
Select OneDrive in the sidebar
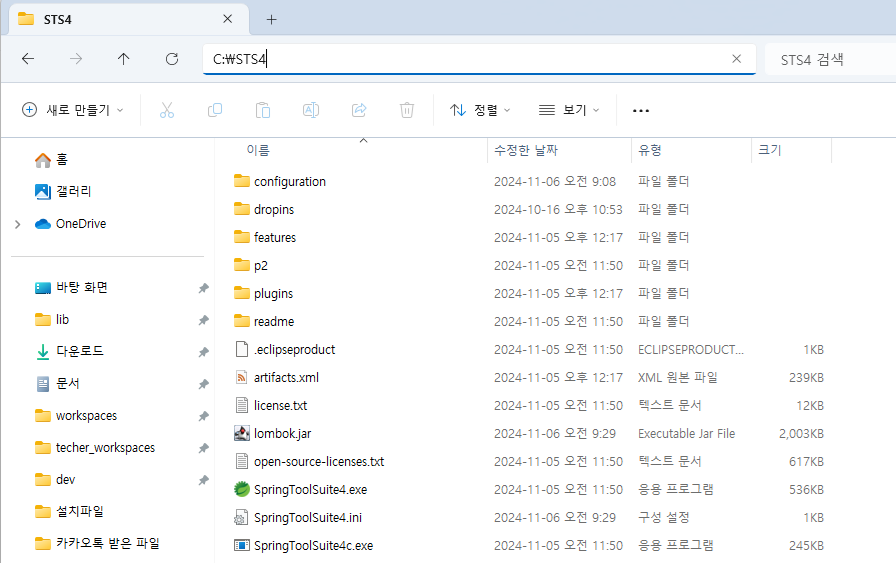[x=70, y=223]
